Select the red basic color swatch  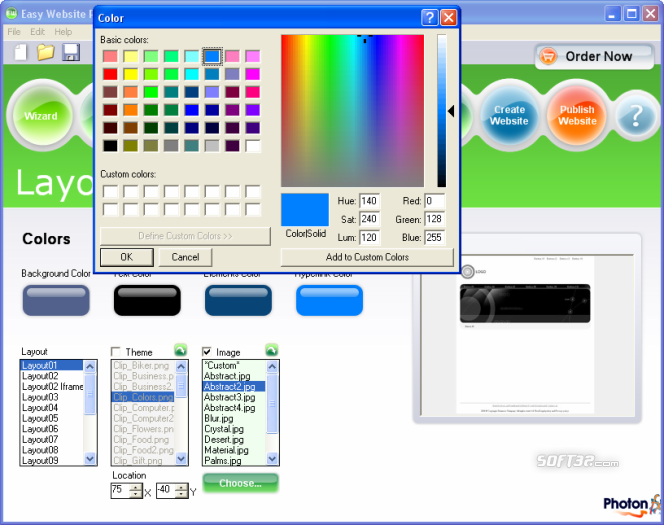click(x=110, y=74)
